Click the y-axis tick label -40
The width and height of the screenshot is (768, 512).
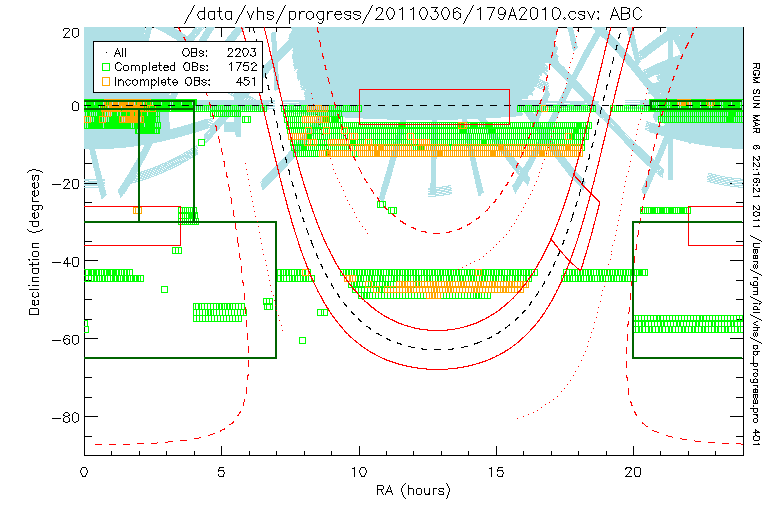[66, 261]
